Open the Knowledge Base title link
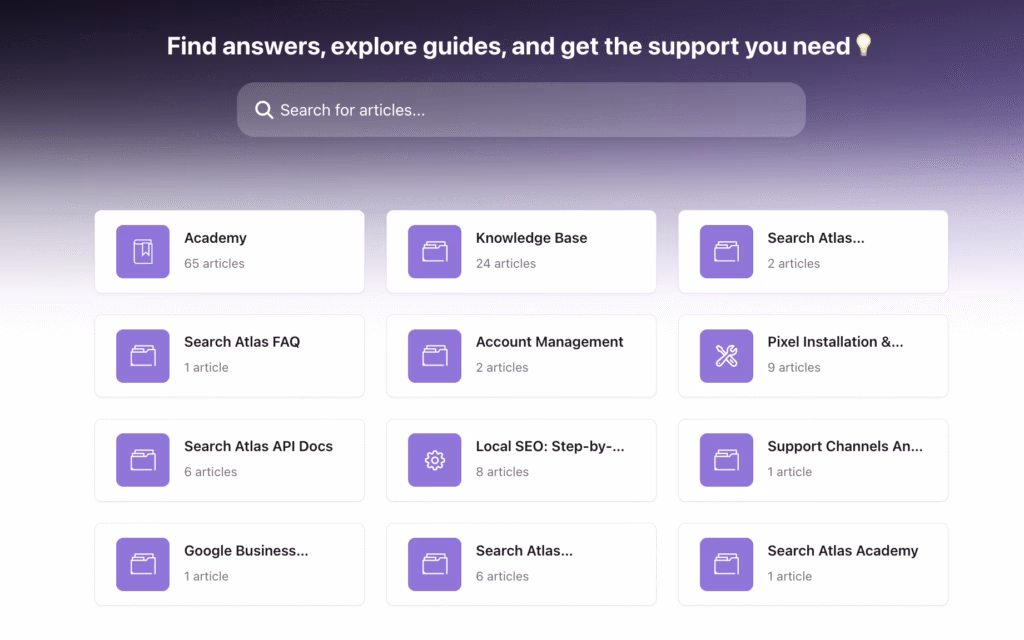Image resolution: width=1024 pixels, height=640 pixels. tap(531, 238)
